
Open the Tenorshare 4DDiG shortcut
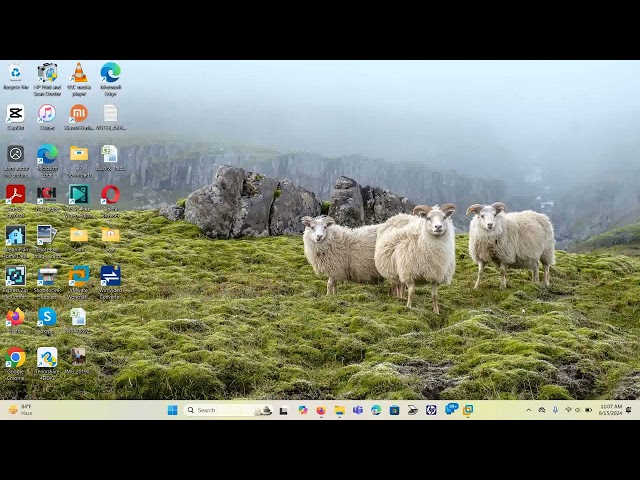click(47, 358)
